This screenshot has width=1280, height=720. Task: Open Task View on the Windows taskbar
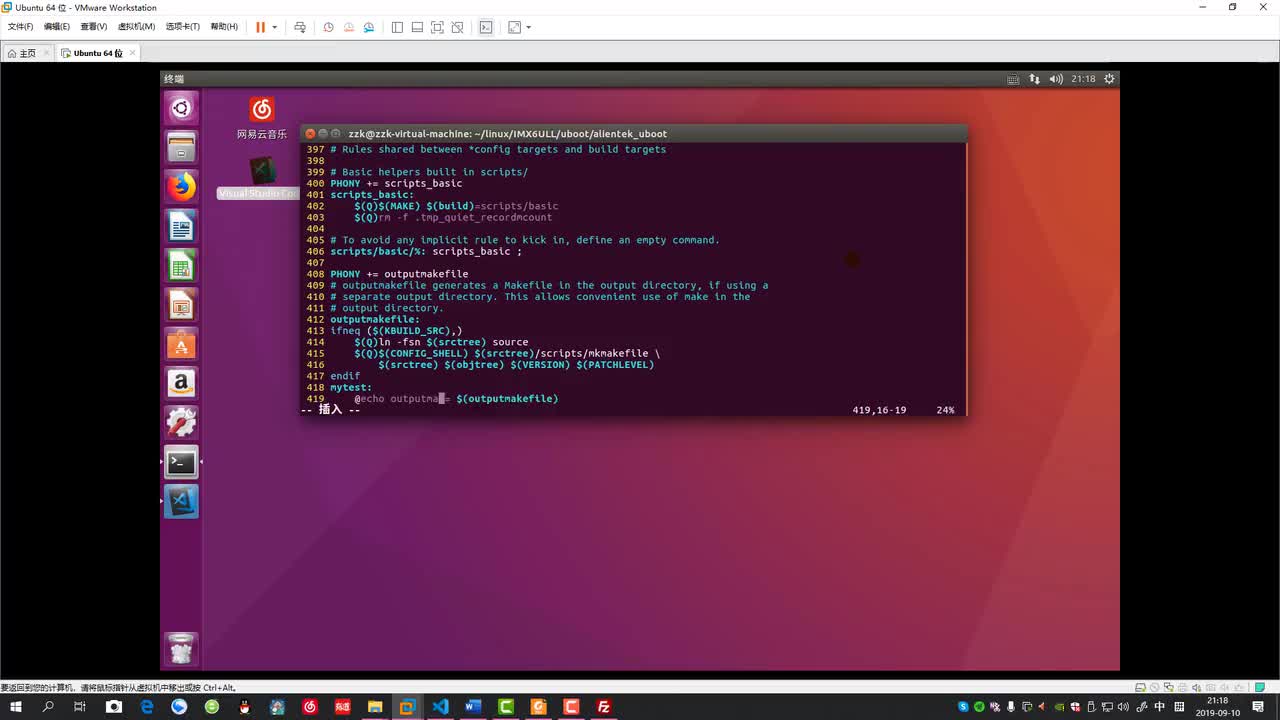[80, 706]
